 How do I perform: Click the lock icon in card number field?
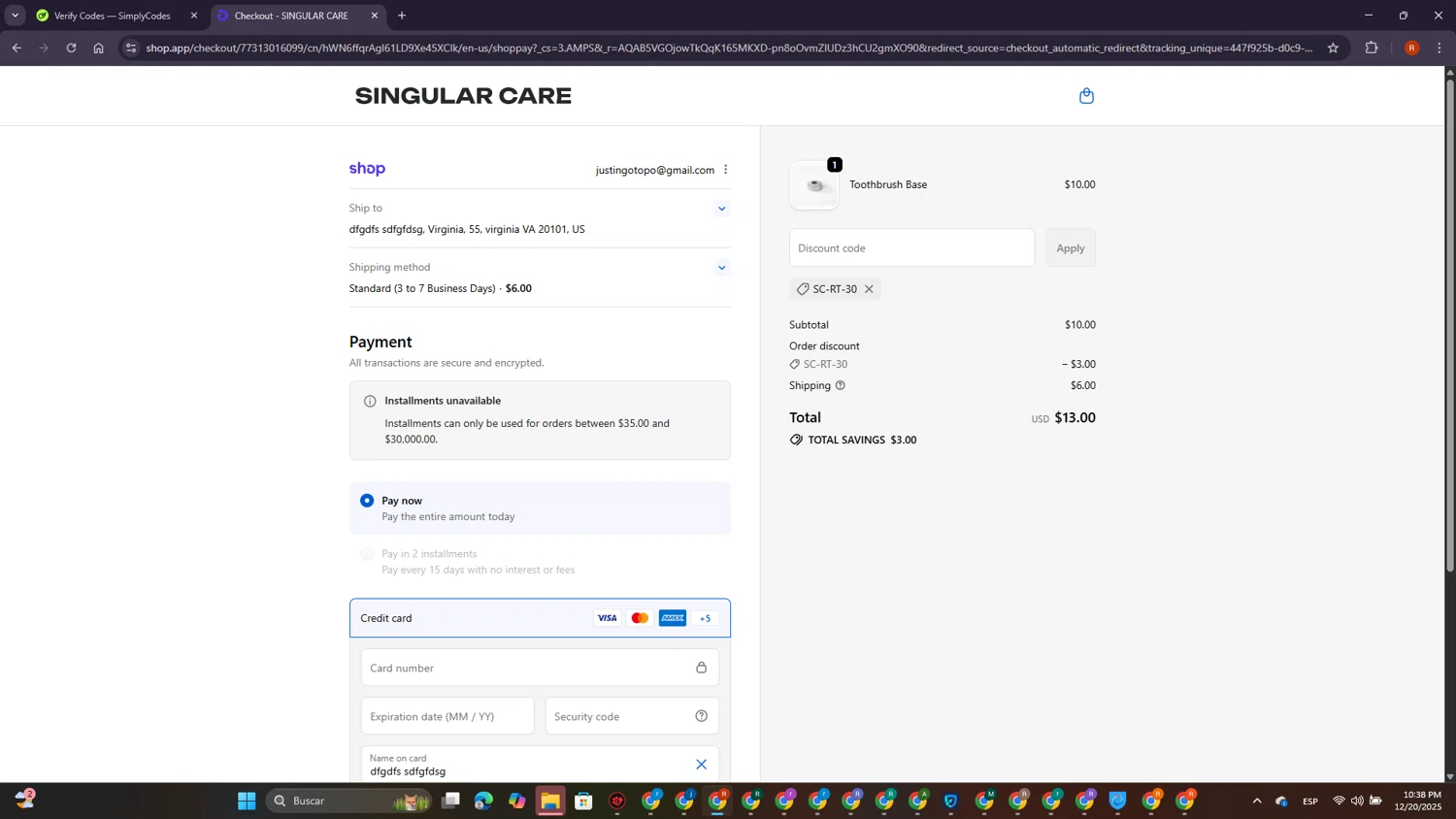(701, 668)
